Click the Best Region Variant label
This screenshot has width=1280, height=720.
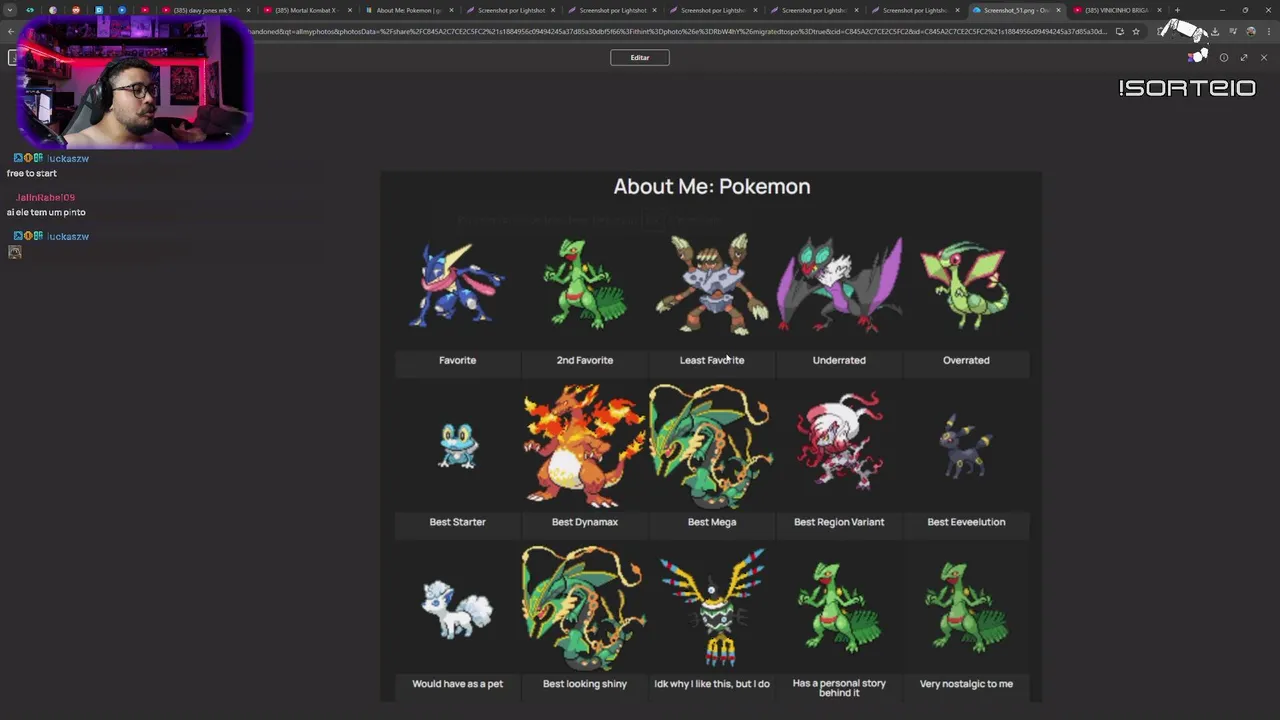(x=839, y=522)
